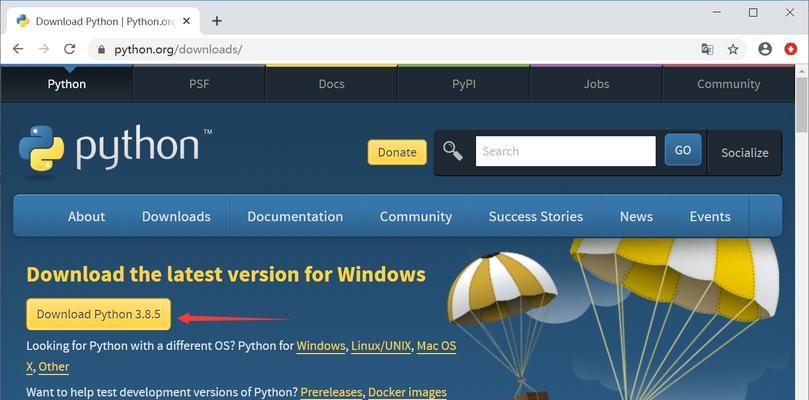
Task: Open the Socialize menu
Action: [x=745, y=153]
